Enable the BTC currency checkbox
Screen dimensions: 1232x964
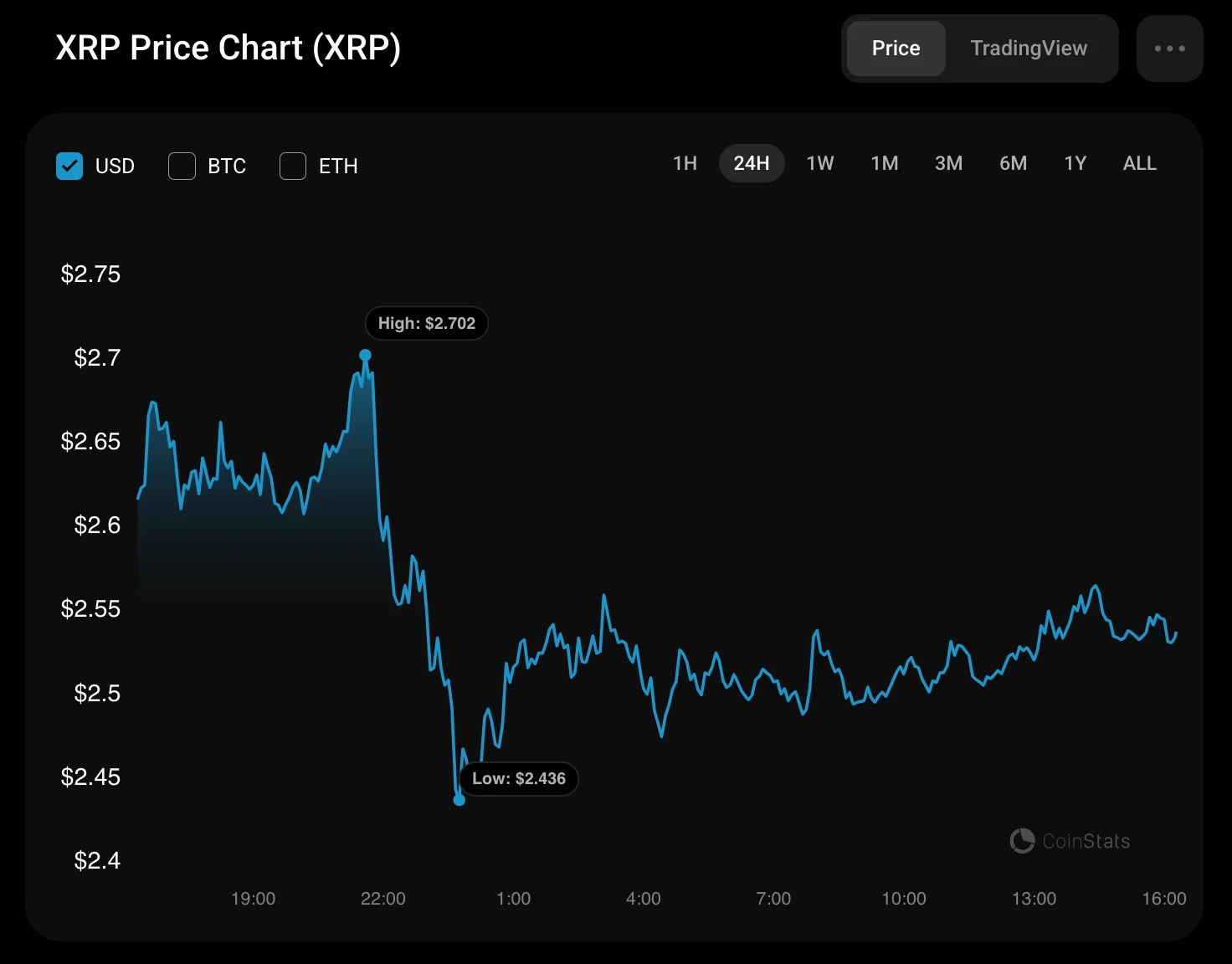click(182, 166)
